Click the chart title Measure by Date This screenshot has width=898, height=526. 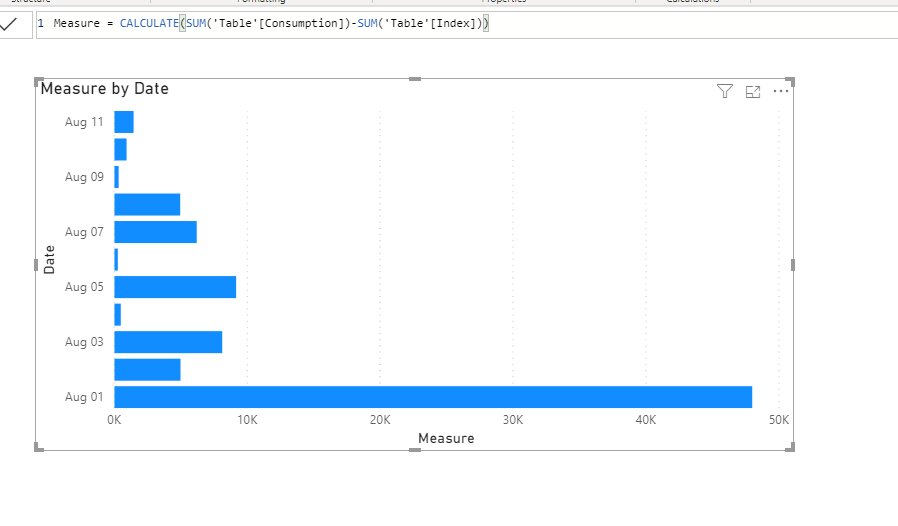point(105,89)
